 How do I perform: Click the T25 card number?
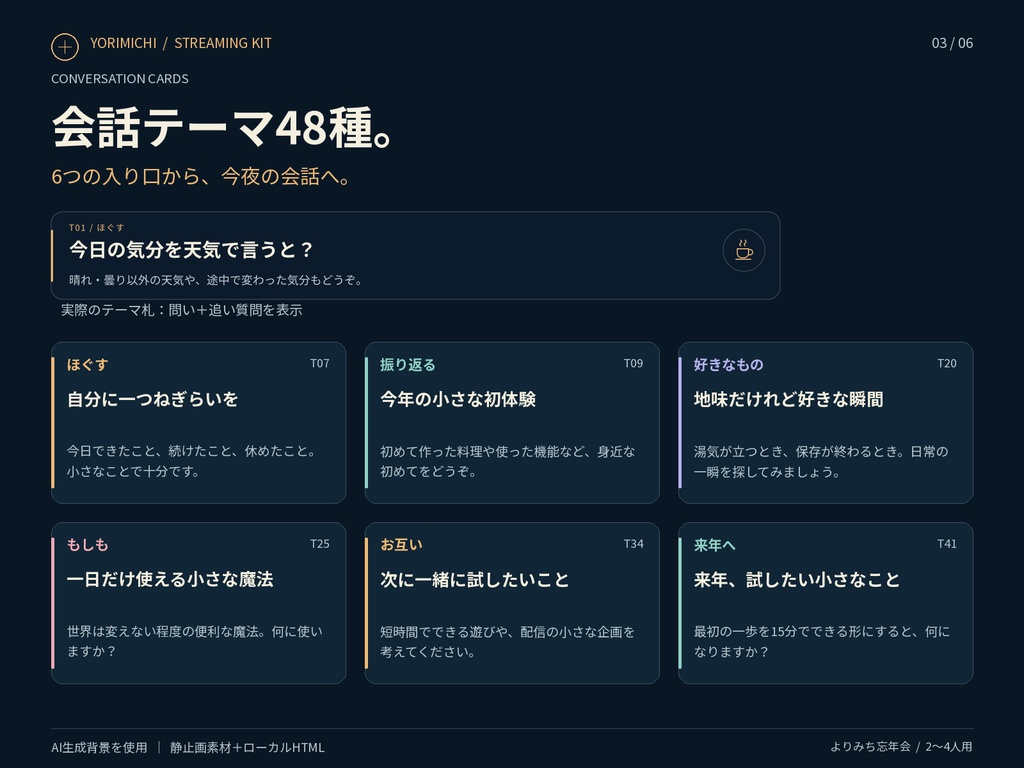[320, 543]
